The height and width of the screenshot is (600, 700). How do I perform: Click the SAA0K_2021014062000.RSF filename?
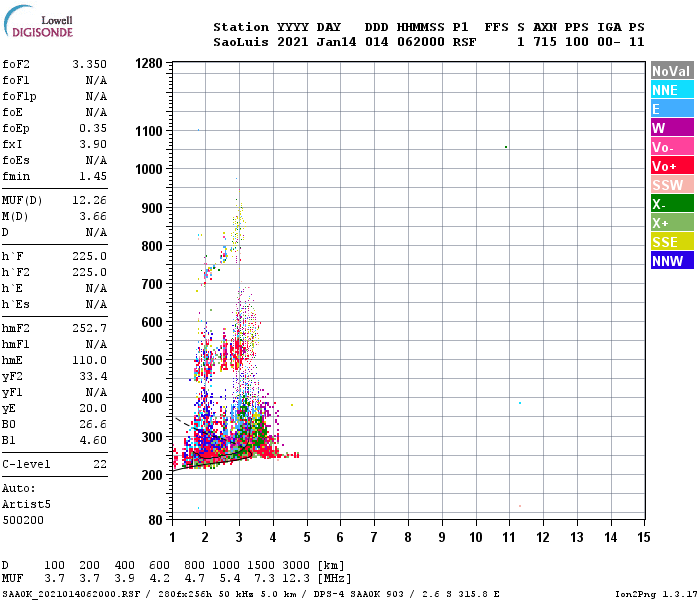(71, 594)
